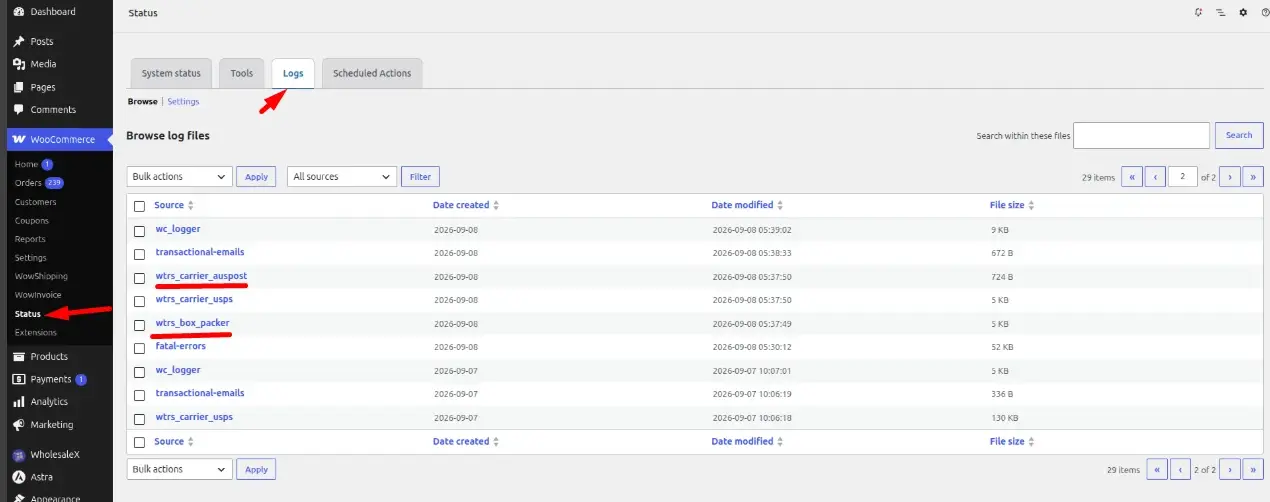Focus the Search within these files field

pos(1141,135)
